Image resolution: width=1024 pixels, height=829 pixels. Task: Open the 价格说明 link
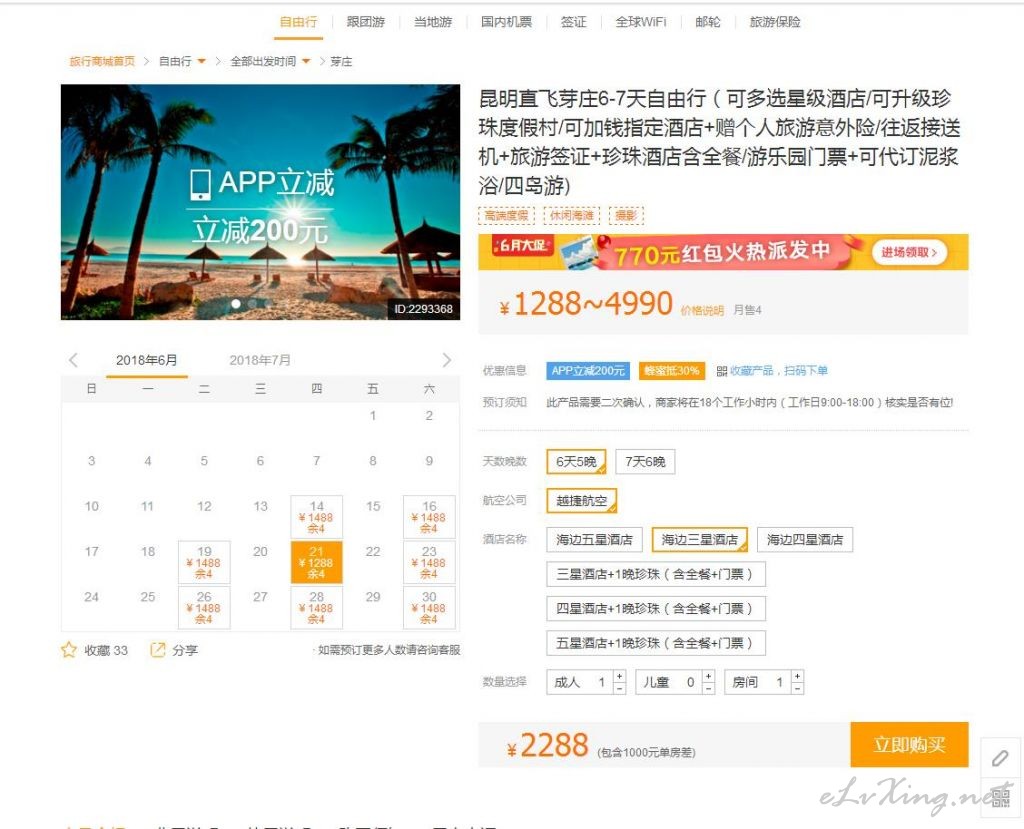pos(702,311)
